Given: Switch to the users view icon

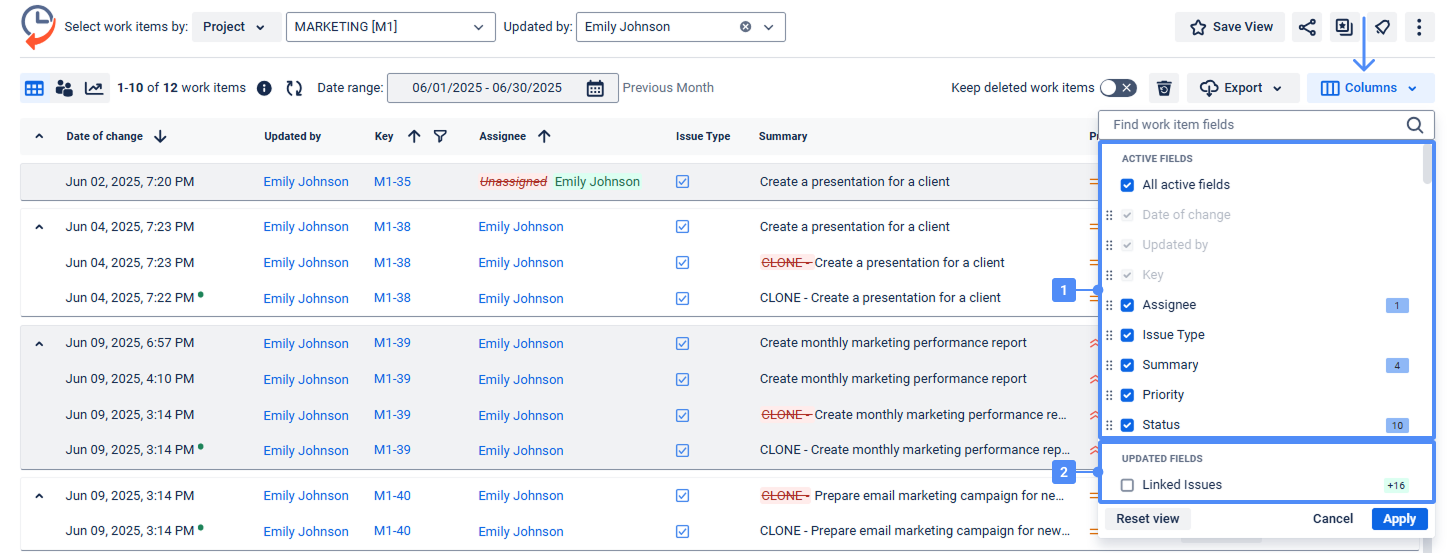Looking at the screenshot, I should pos(64,88).
